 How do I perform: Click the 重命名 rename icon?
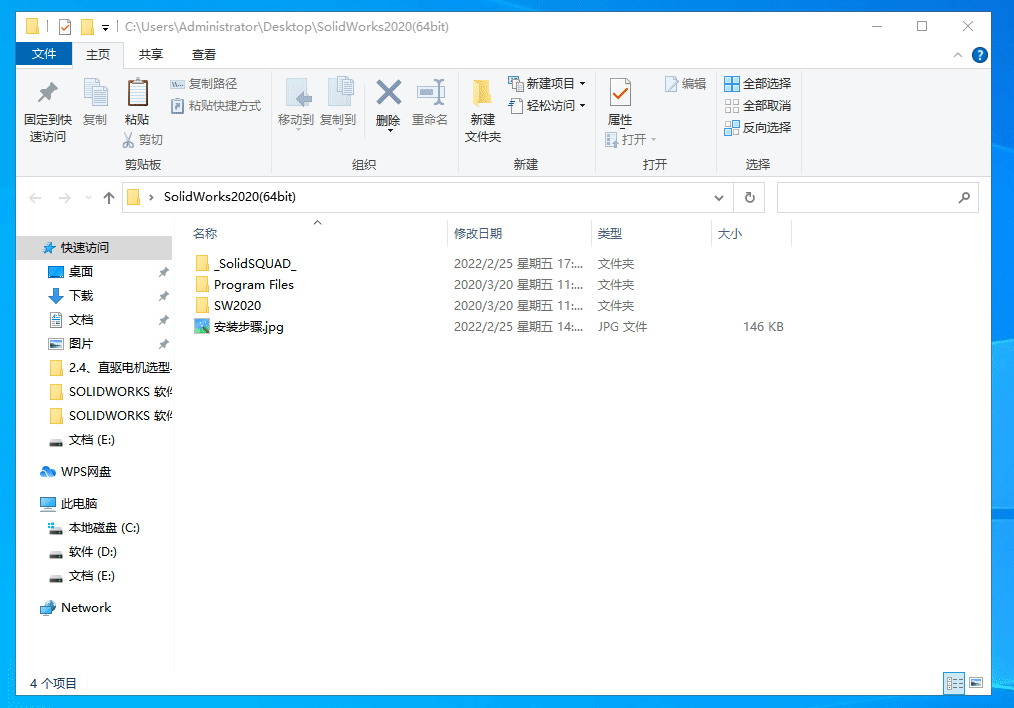pyautogui.click(x=430, y=92)
